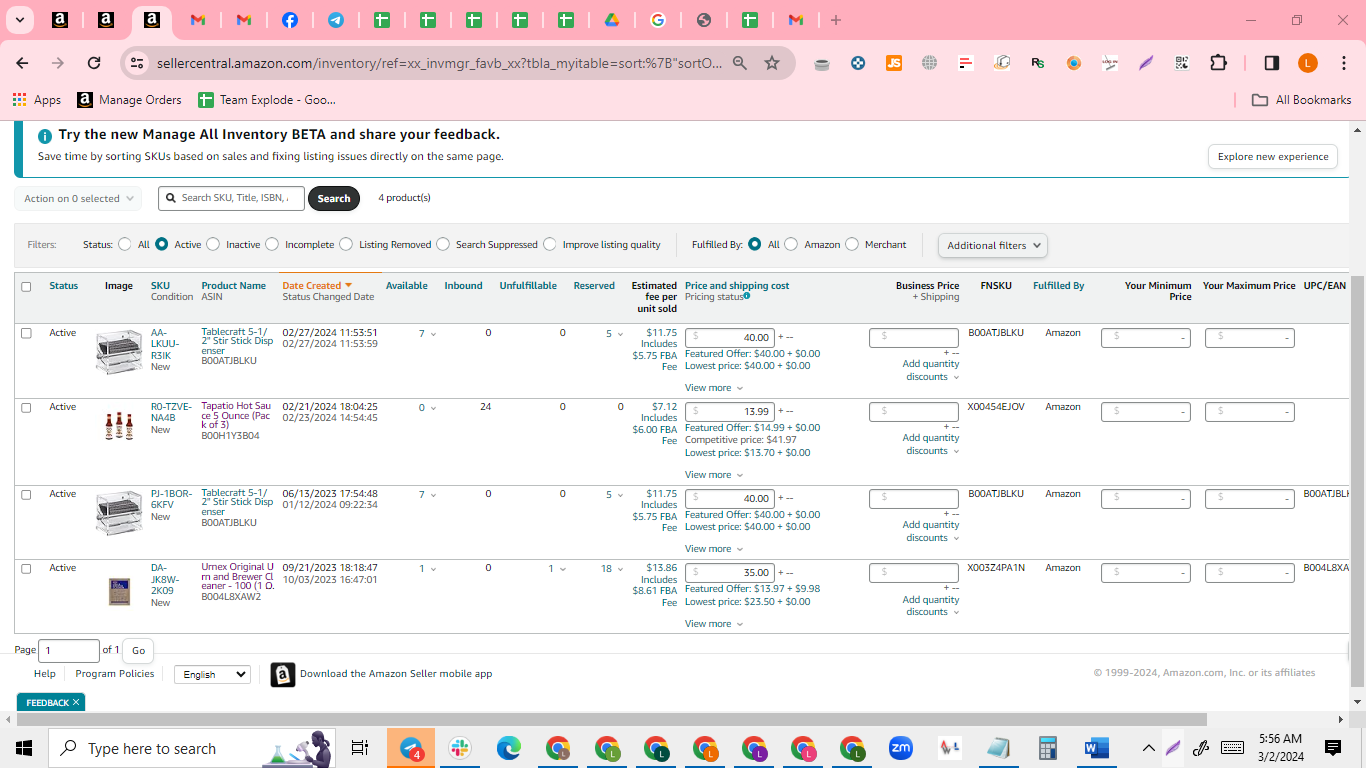Edit the 13.99 price field

click(x=730, y=411)
